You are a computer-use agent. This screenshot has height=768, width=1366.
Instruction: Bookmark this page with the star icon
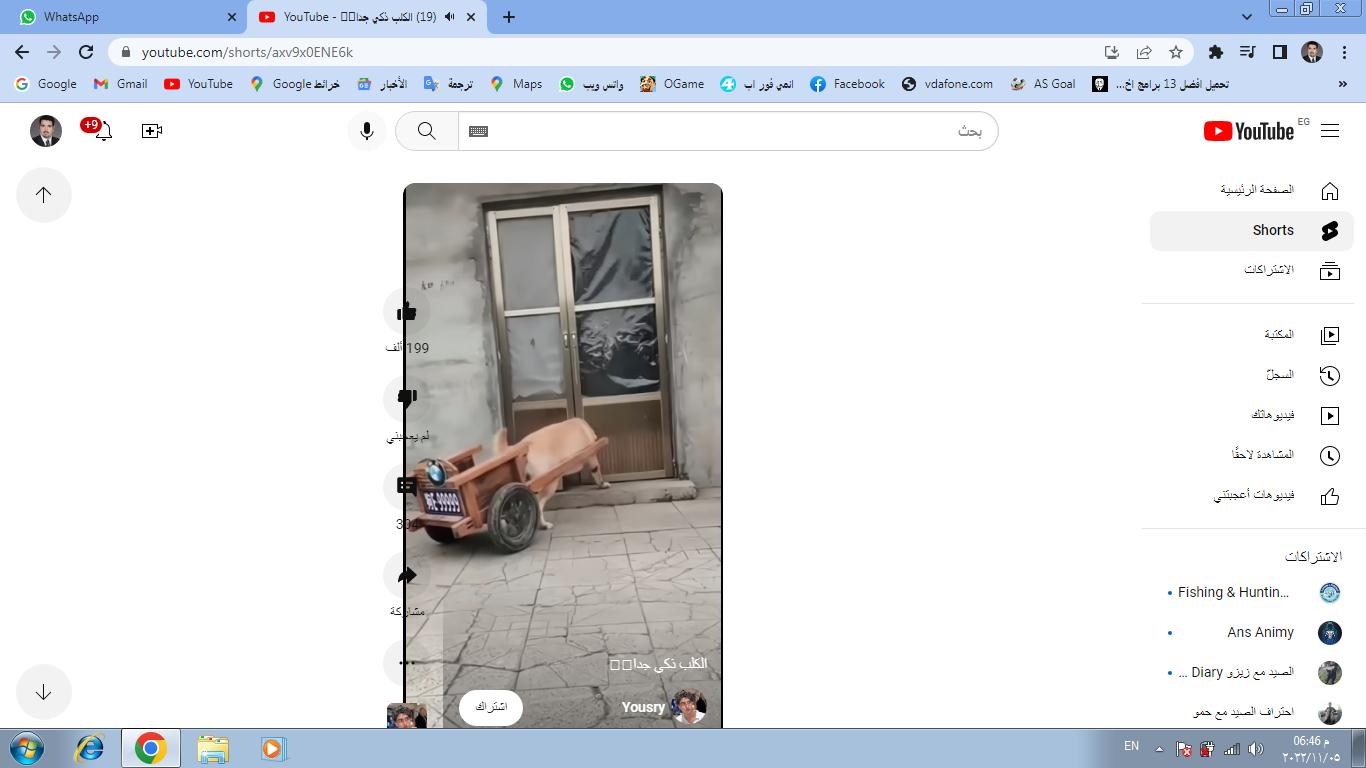tap(1176, 52)
